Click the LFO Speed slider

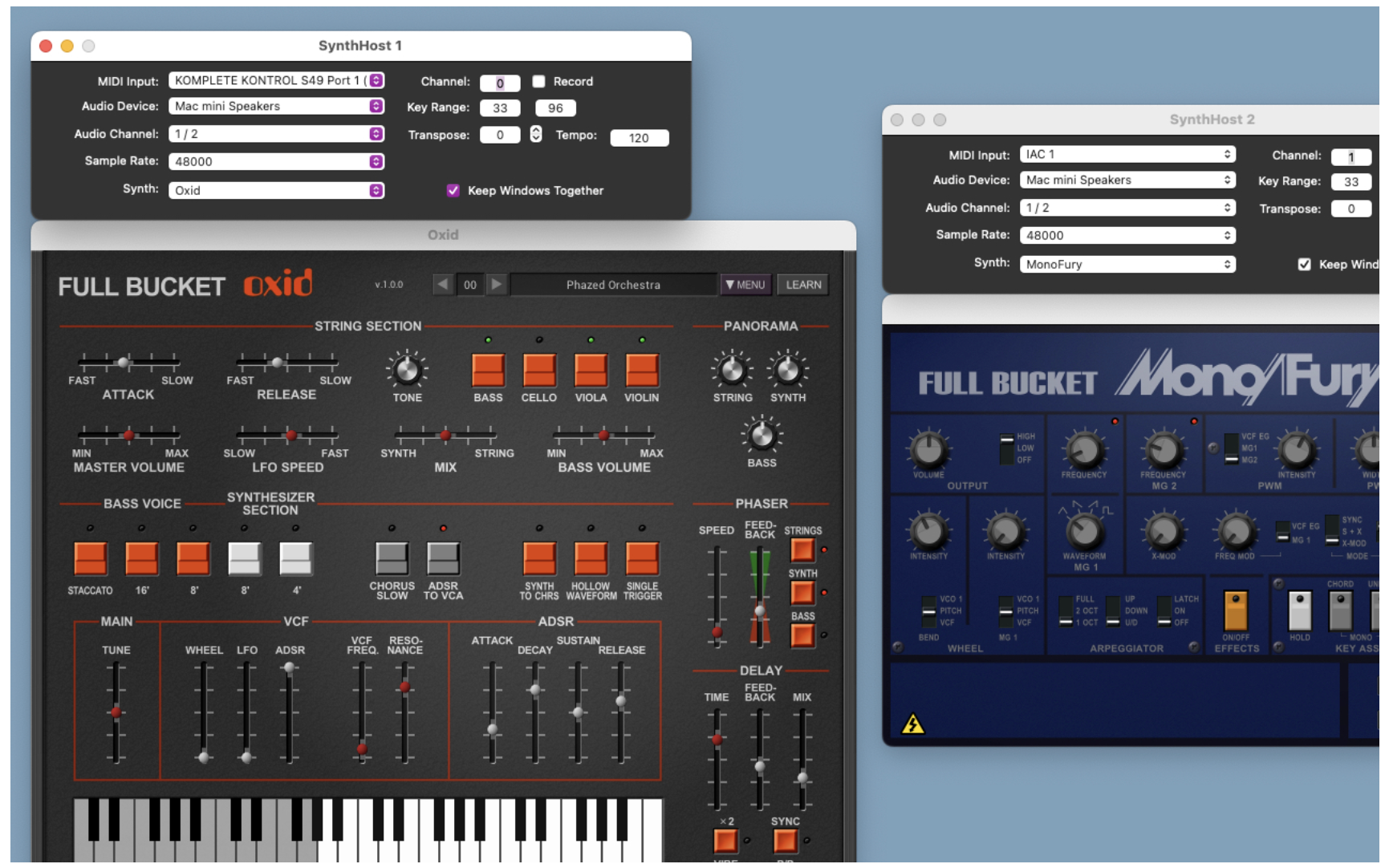pos(286,435)
